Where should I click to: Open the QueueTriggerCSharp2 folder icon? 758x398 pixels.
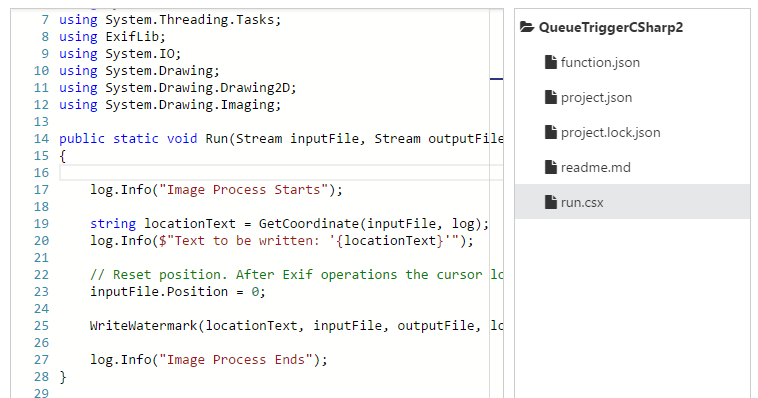527,27
